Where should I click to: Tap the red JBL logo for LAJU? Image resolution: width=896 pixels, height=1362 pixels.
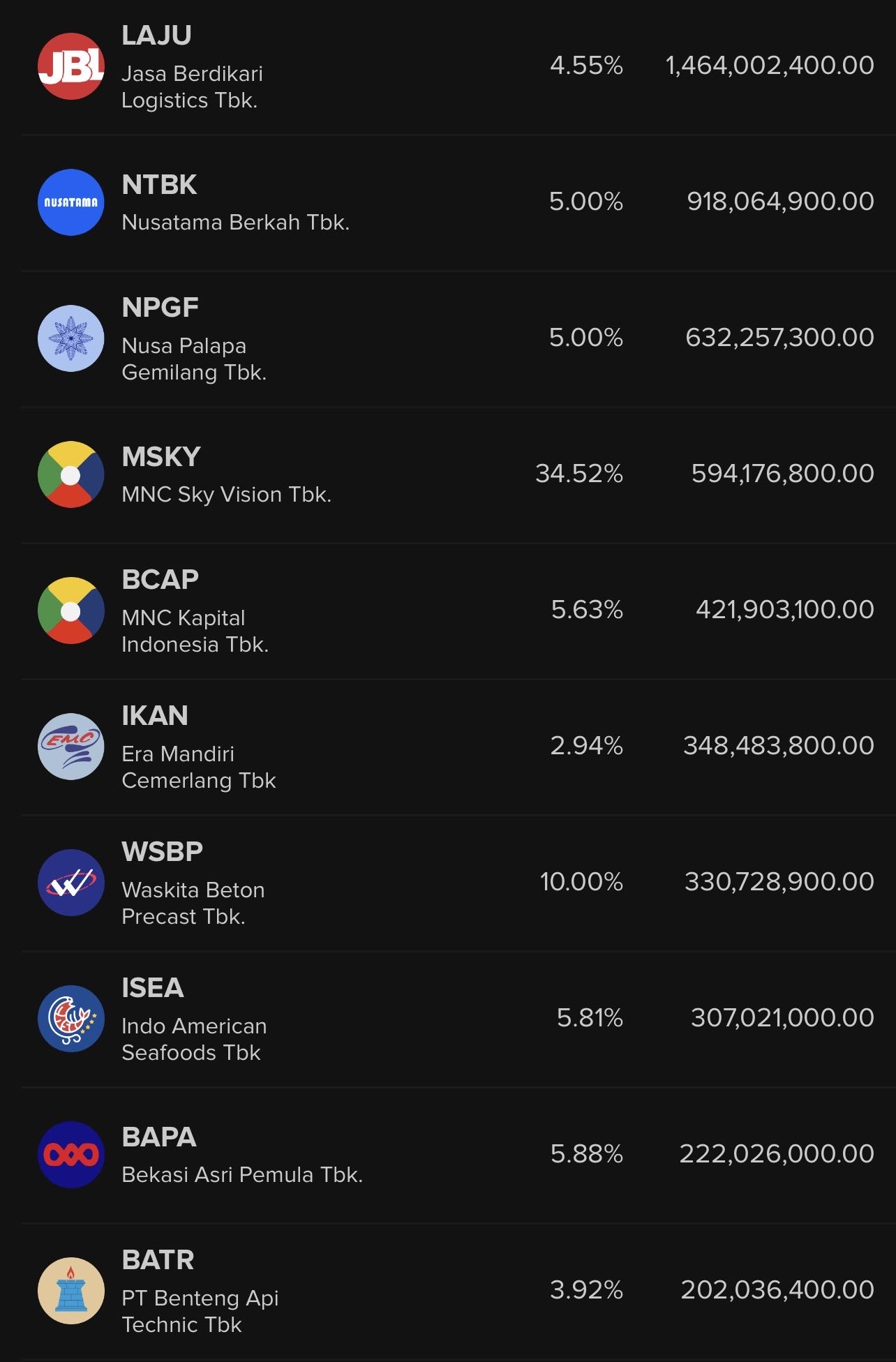click(70, 66)
